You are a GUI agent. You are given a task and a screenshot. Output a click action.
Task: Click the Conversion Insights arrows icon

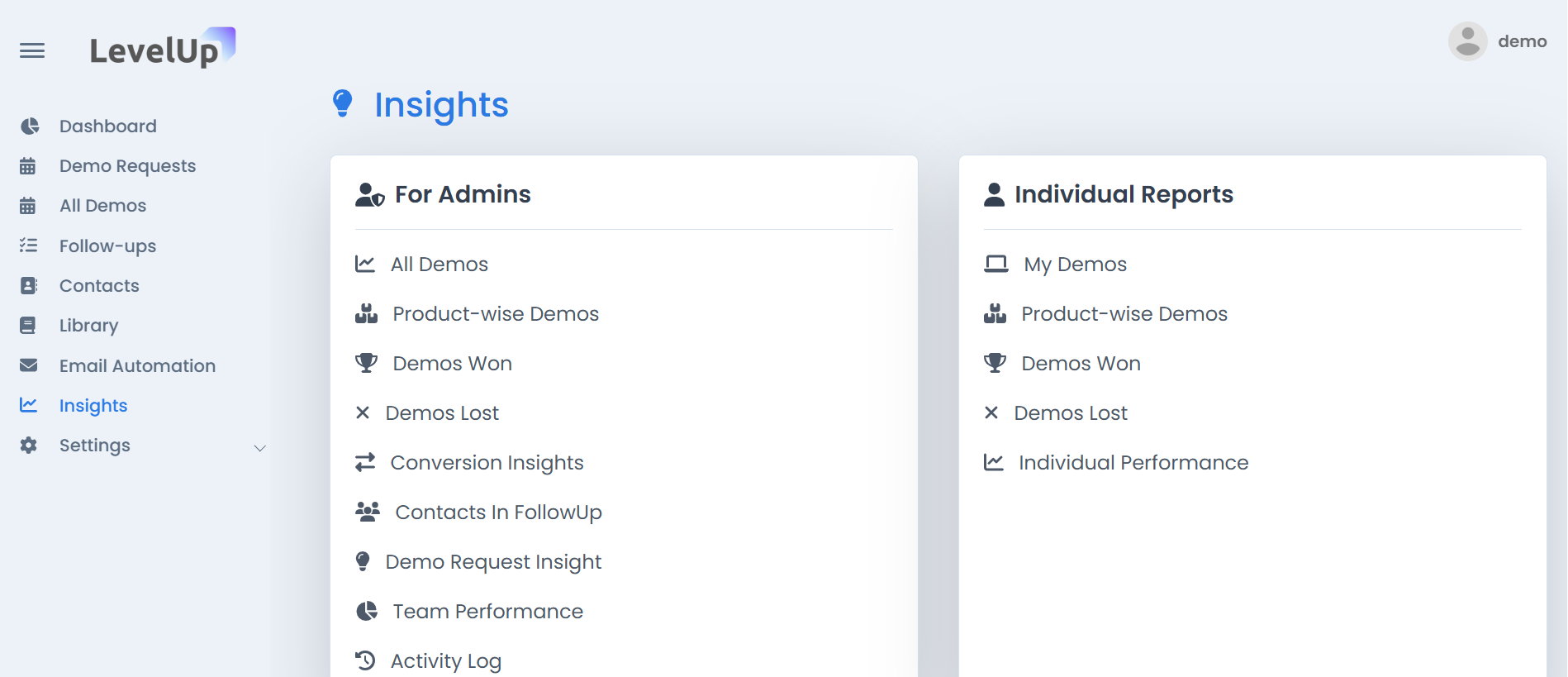(364, 462)
